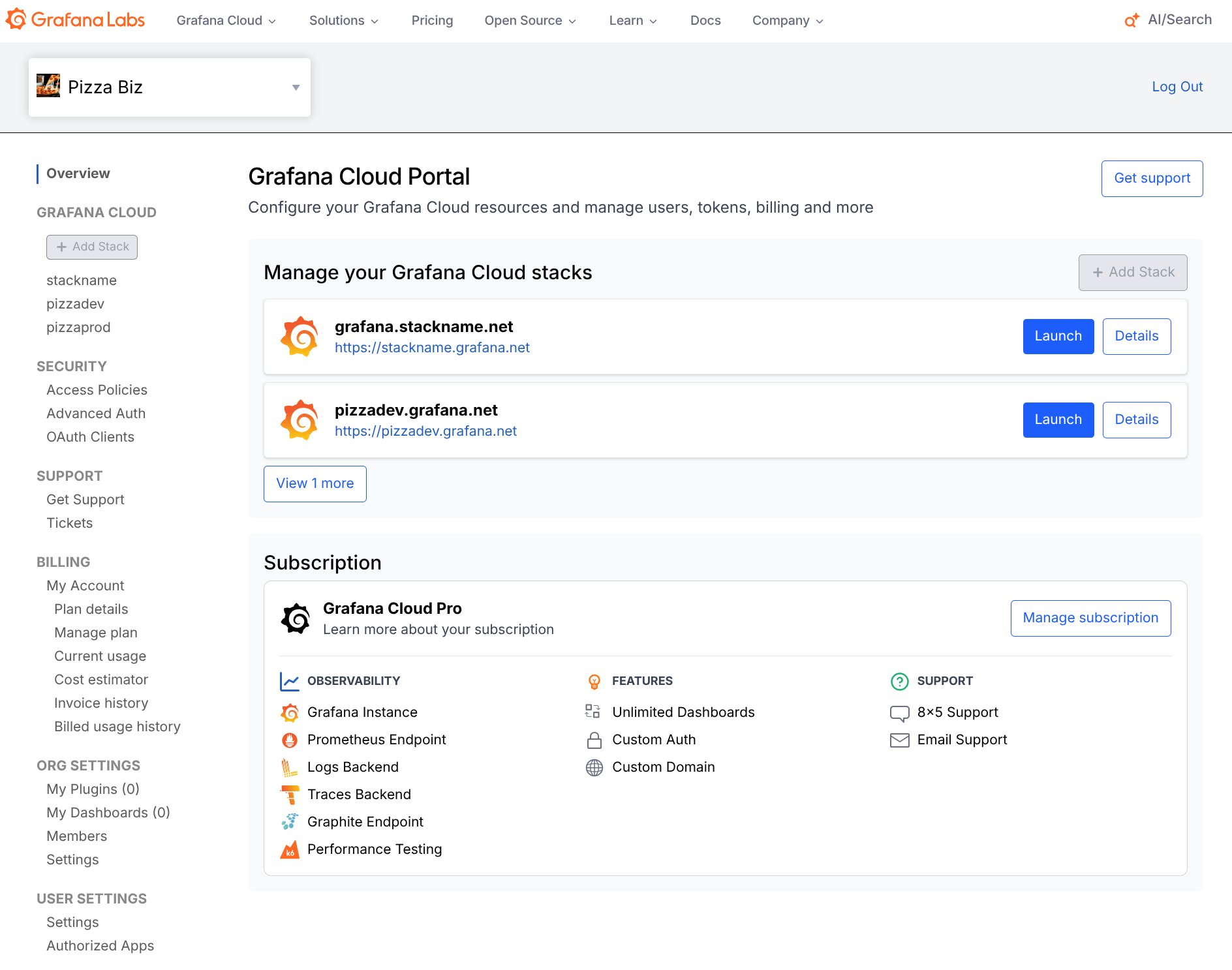Viewport: 1232px width, 970px height.
Task: Go to Advanced Auth settings
Action: (96, 414)
